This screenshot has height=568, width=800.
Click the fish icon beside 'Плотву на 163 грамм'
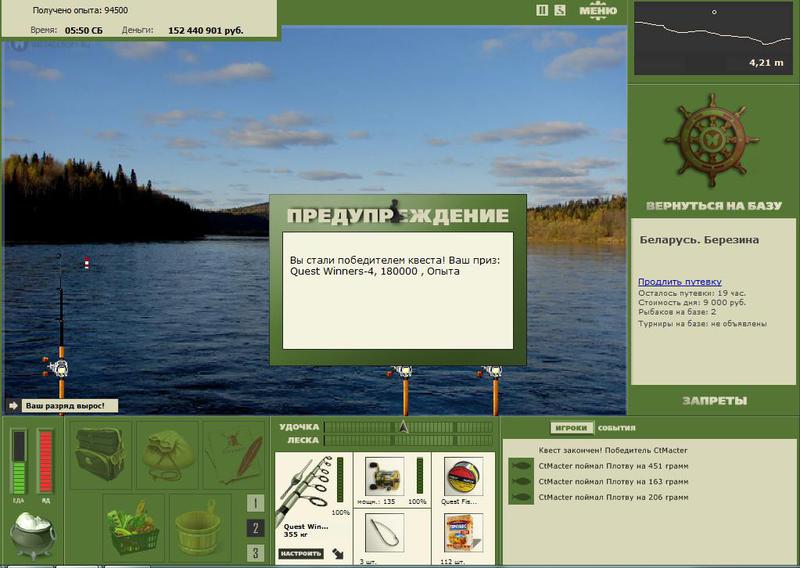click(x=521, y=481)
